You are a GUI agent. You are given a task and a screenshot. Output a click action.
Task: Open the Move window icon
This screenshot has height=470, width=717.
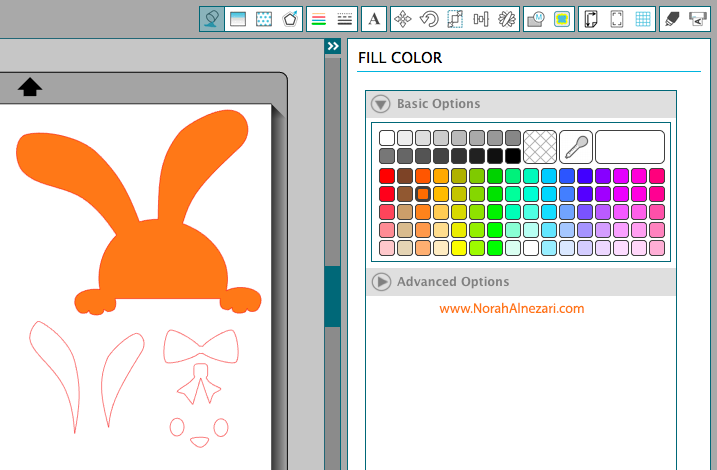tap(403, 19)
